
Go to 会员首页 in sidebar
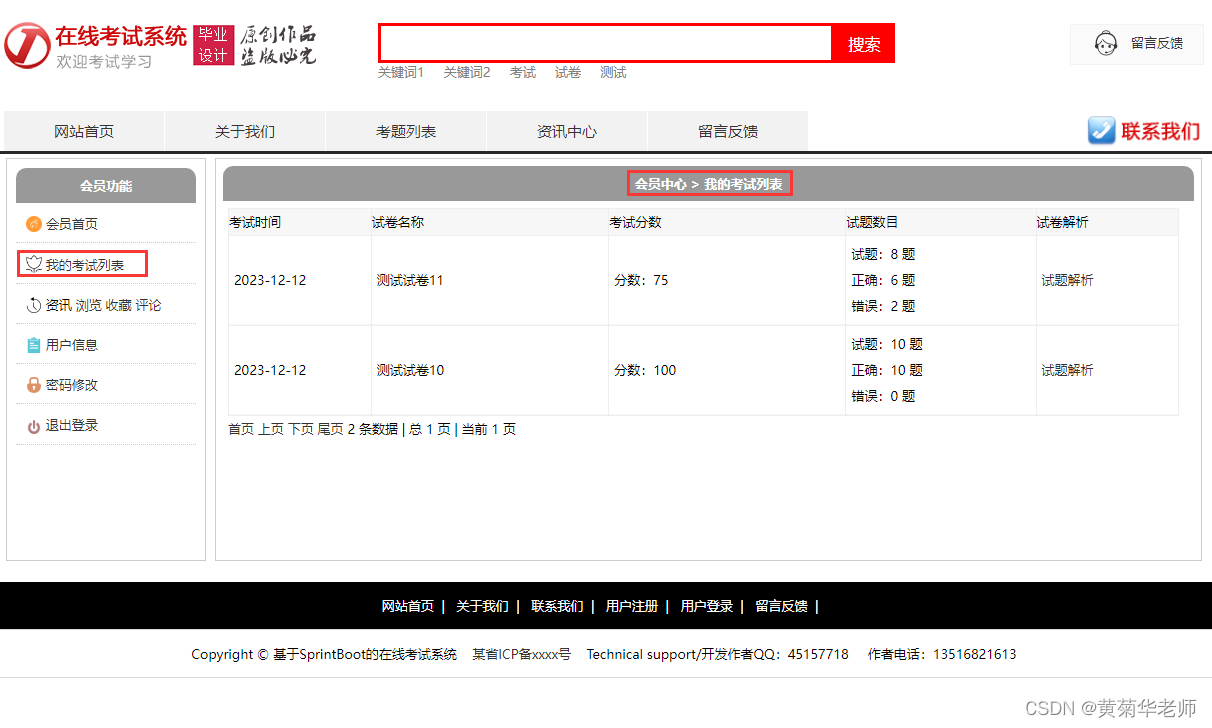pyautogui.click(x=72, y=224)
